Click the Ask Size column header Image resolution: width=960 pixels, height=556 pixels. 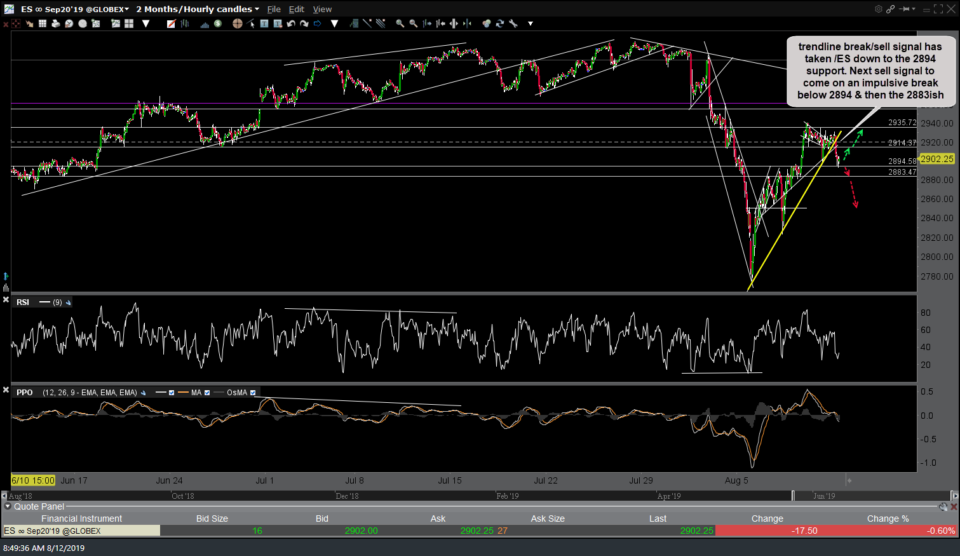pos(547,519)
